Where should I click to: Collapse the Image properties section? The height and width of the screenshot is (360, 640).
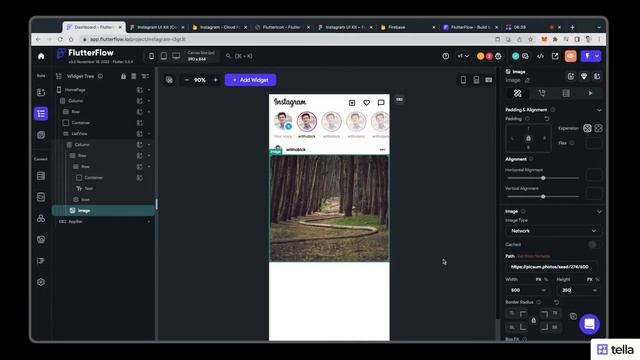click(x=599, y=212)
